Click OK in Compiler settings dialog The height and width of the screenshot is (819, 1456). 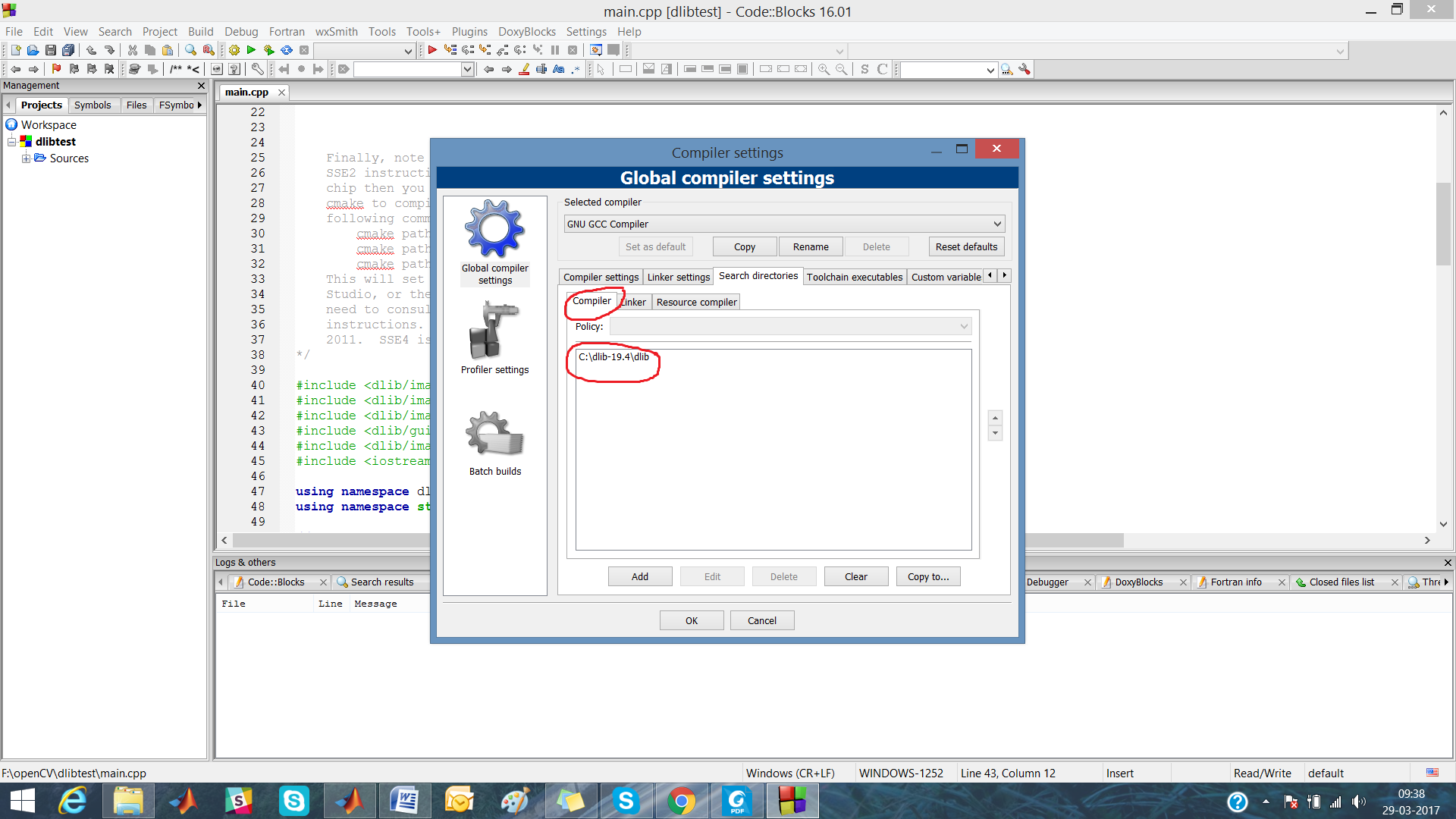tap(692, 620)
